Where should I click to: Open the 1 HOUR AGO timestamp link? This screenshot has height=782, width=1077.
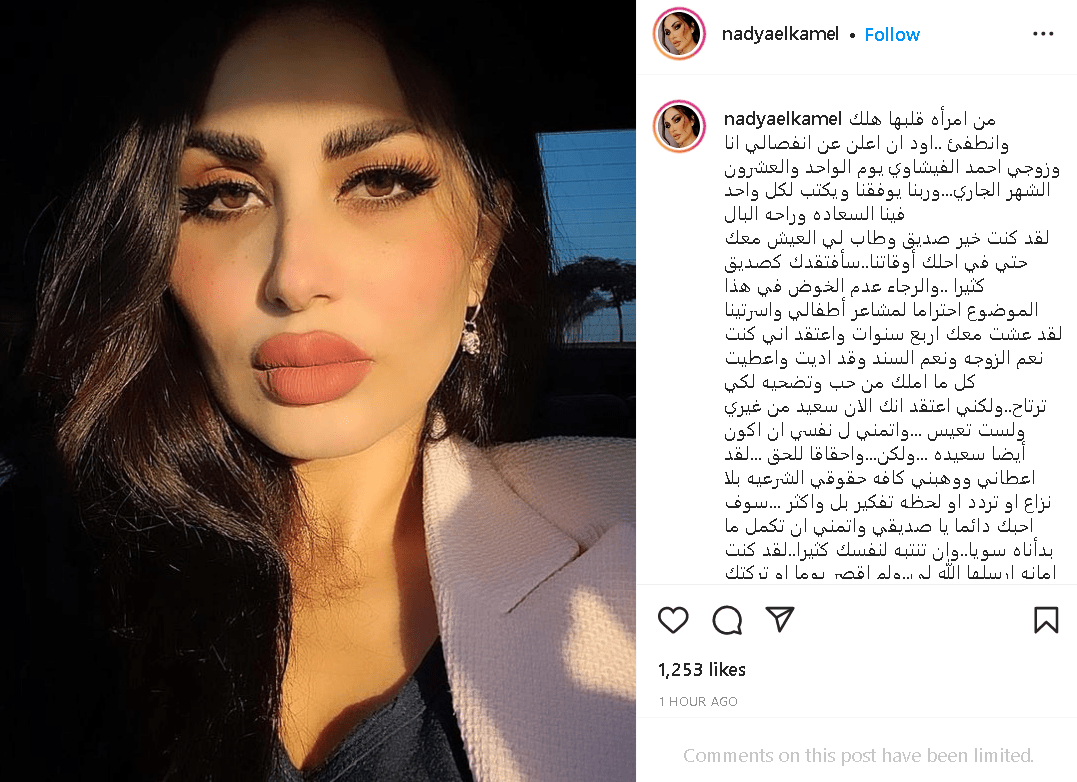point(698,701)
